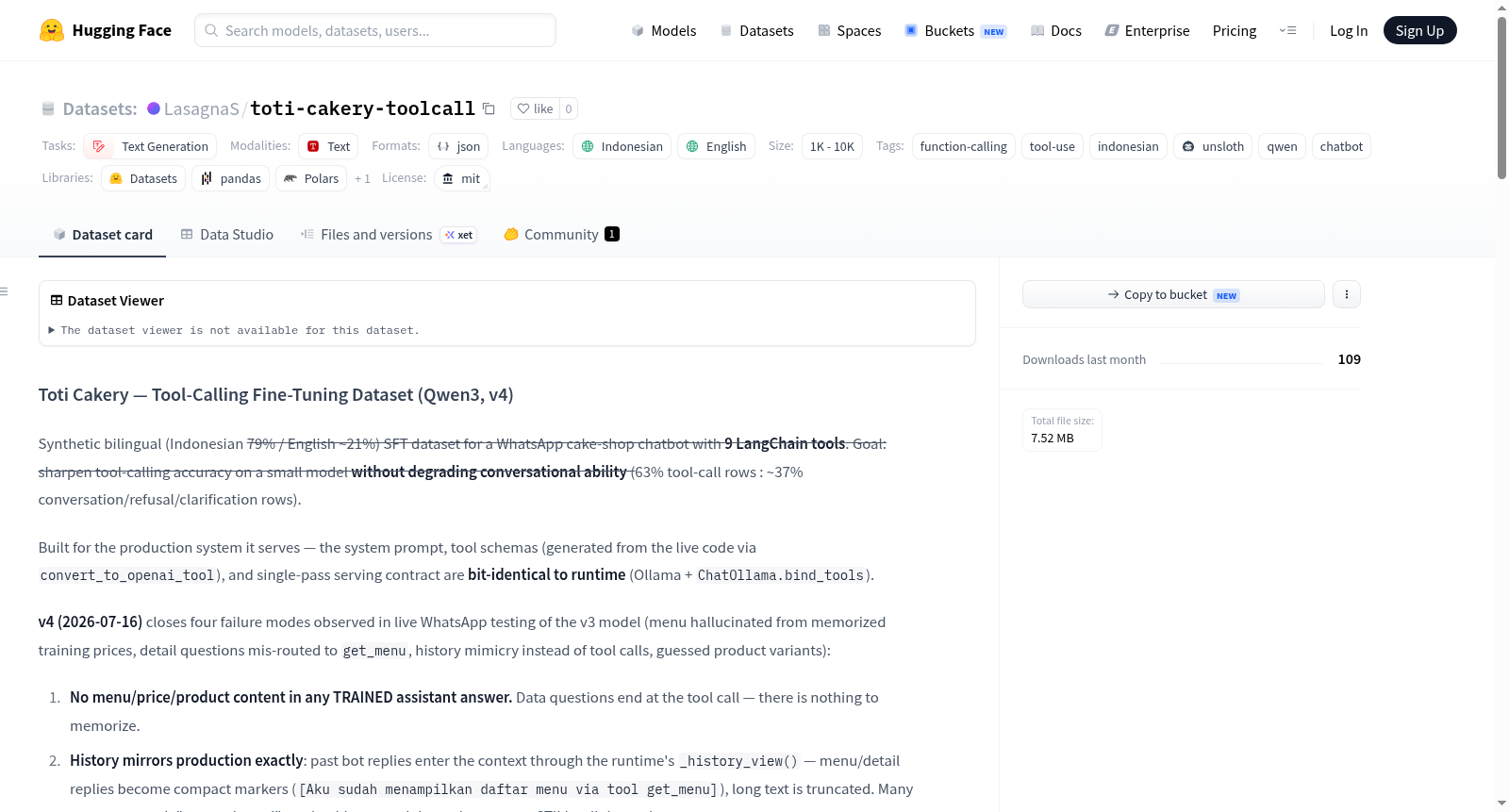
Task: Focus the search models input field
Action: 375,30
